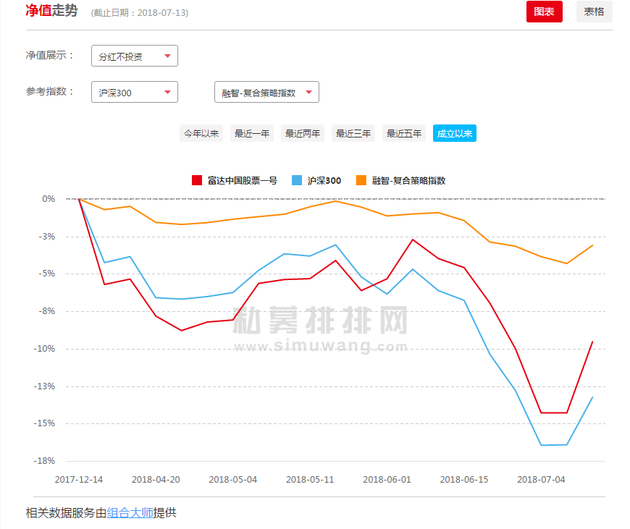Viewport: 630px width, 529px height.
Task: Open the 分红不投资 dropdown
Action: (x=134, y=57)
